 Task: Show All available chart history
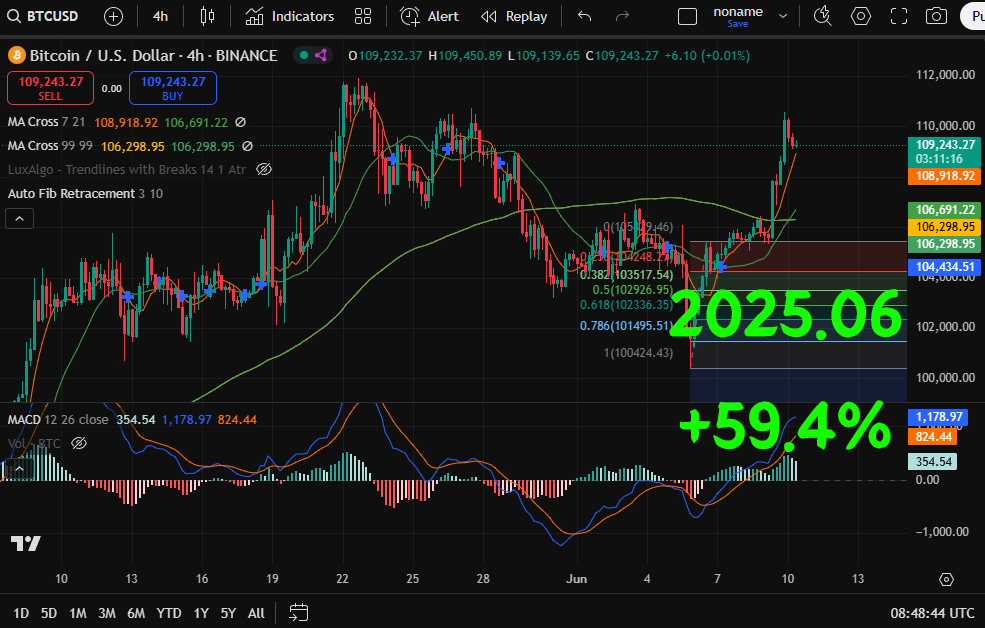[256, 613]
